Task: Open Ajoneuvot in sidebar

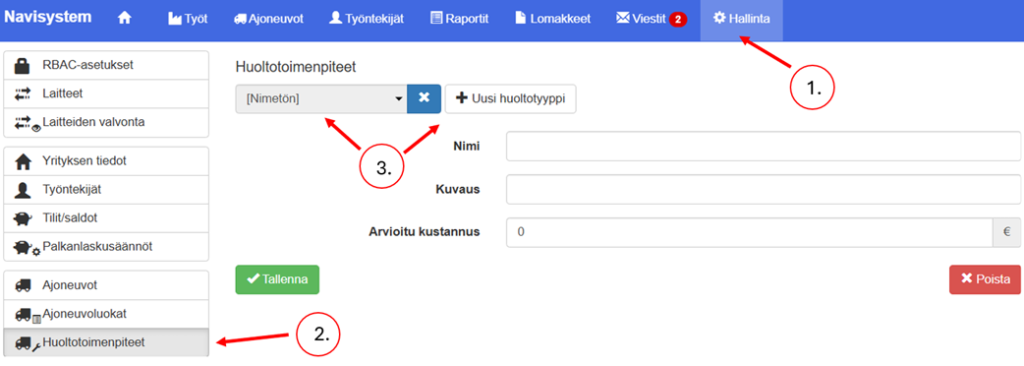Action: click(106, 285)
